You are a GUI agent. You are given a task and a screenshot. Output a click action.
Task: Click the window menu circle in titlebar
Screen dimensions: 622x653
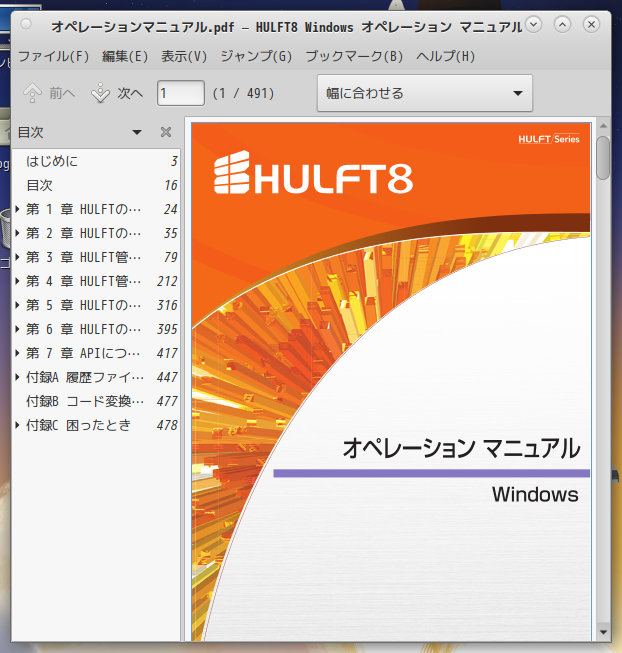(26, 24)
